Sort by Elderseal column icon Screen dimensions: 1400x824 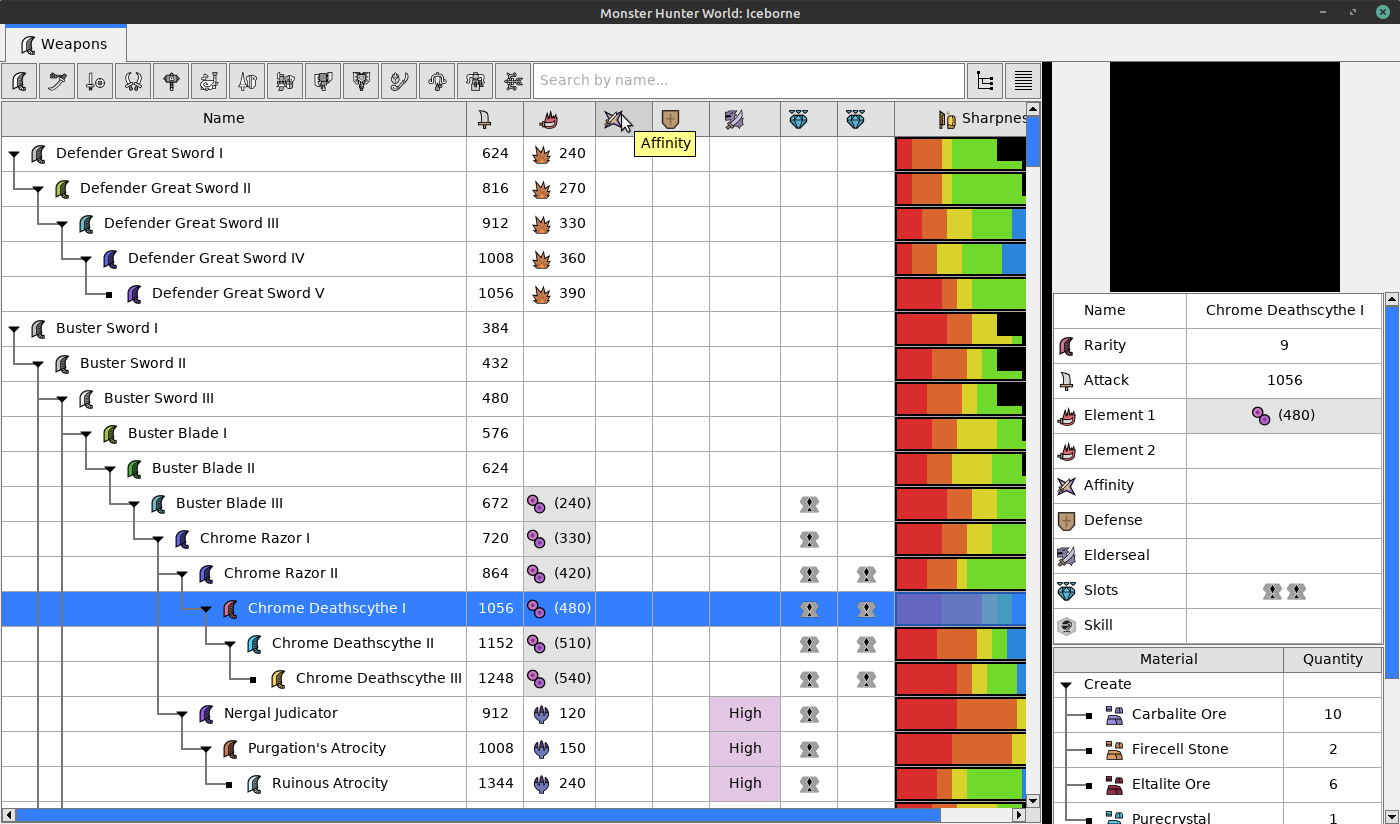(x=734, y=119)
